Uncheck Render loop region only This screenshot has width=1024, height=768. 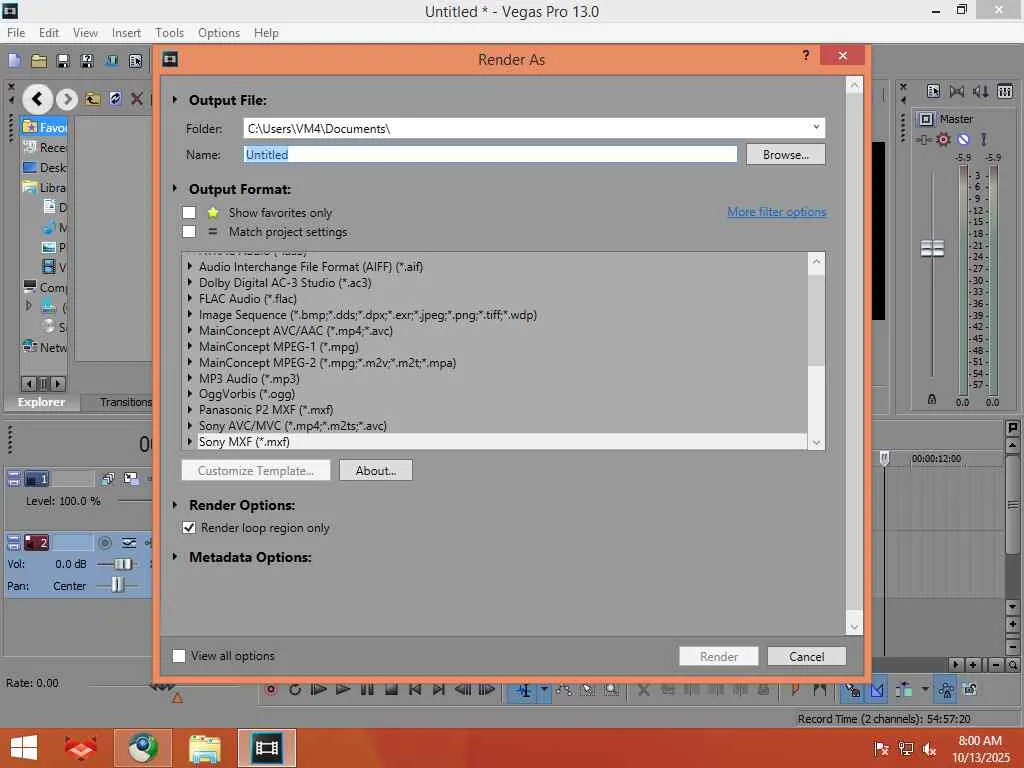(189, 528)
